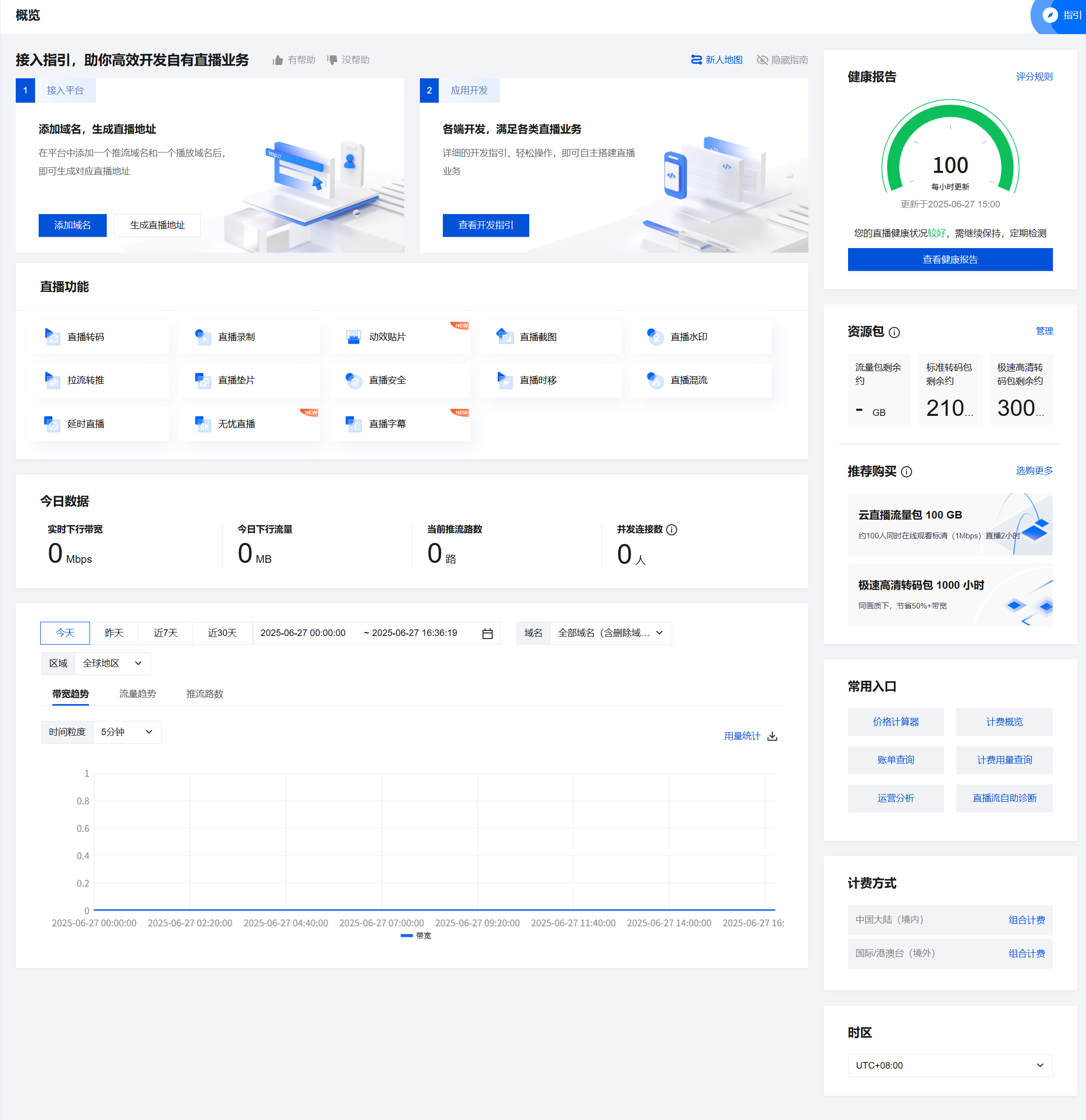Click info icon next to 并发连接数
Viewport: 1086px width, 1120px height.
coord(672,529)
